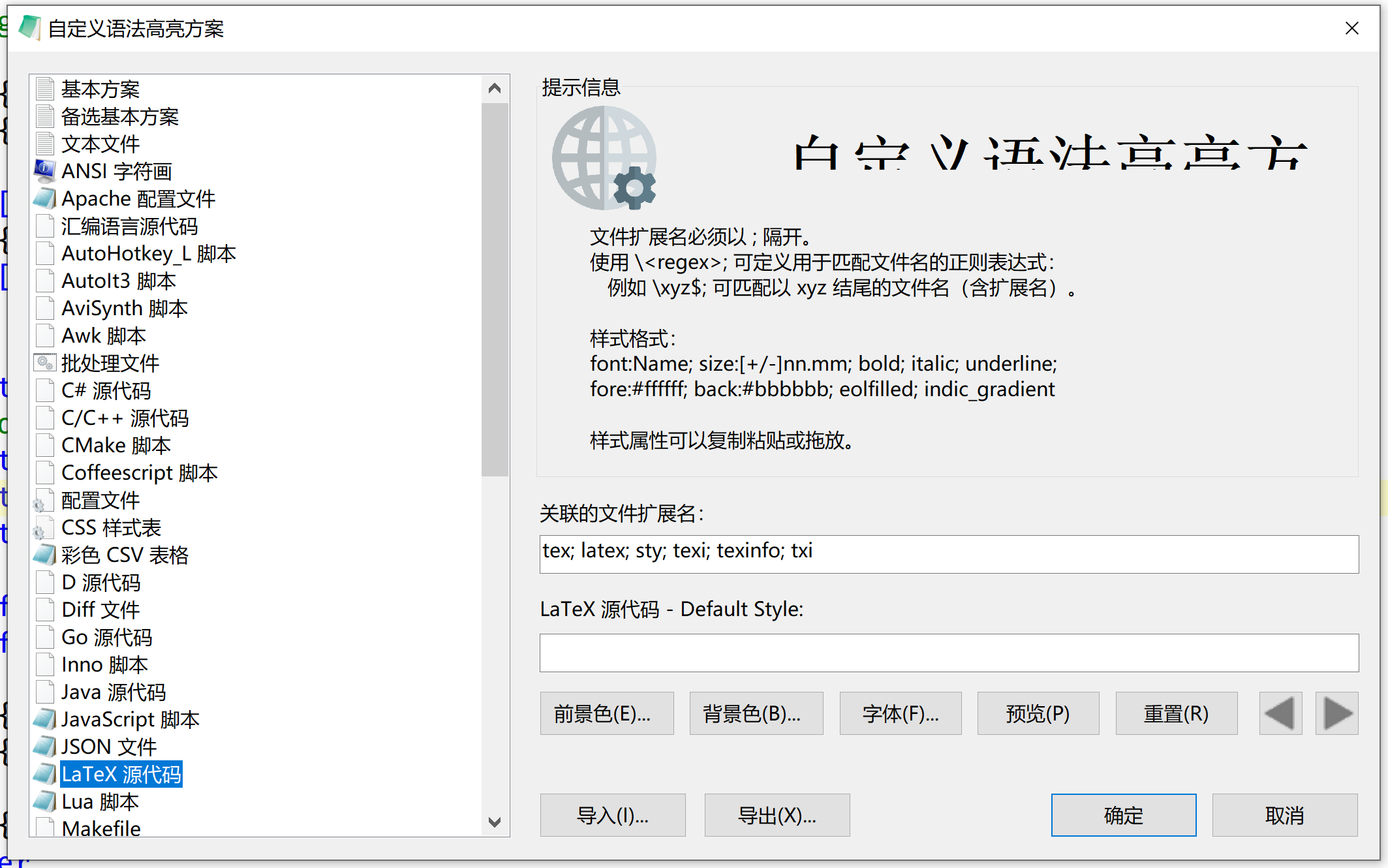The width and height of the screenshot is (1388, 868).
Task: Click the Lua 脚本 list icon
Action: 44,801
